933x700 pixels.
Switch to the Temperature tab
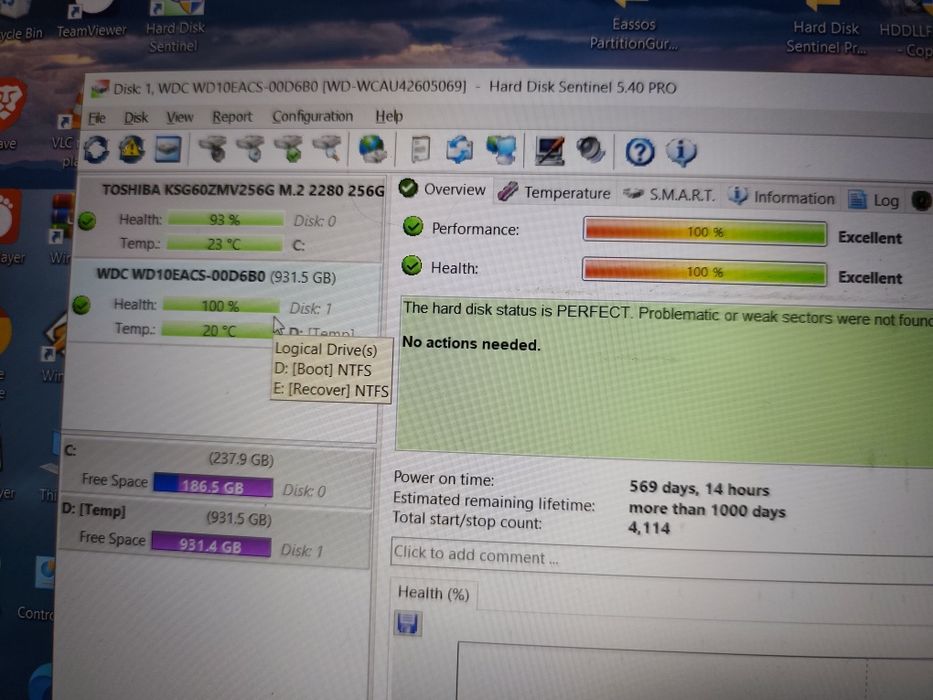pyautogui.click(x=554, y=192)
